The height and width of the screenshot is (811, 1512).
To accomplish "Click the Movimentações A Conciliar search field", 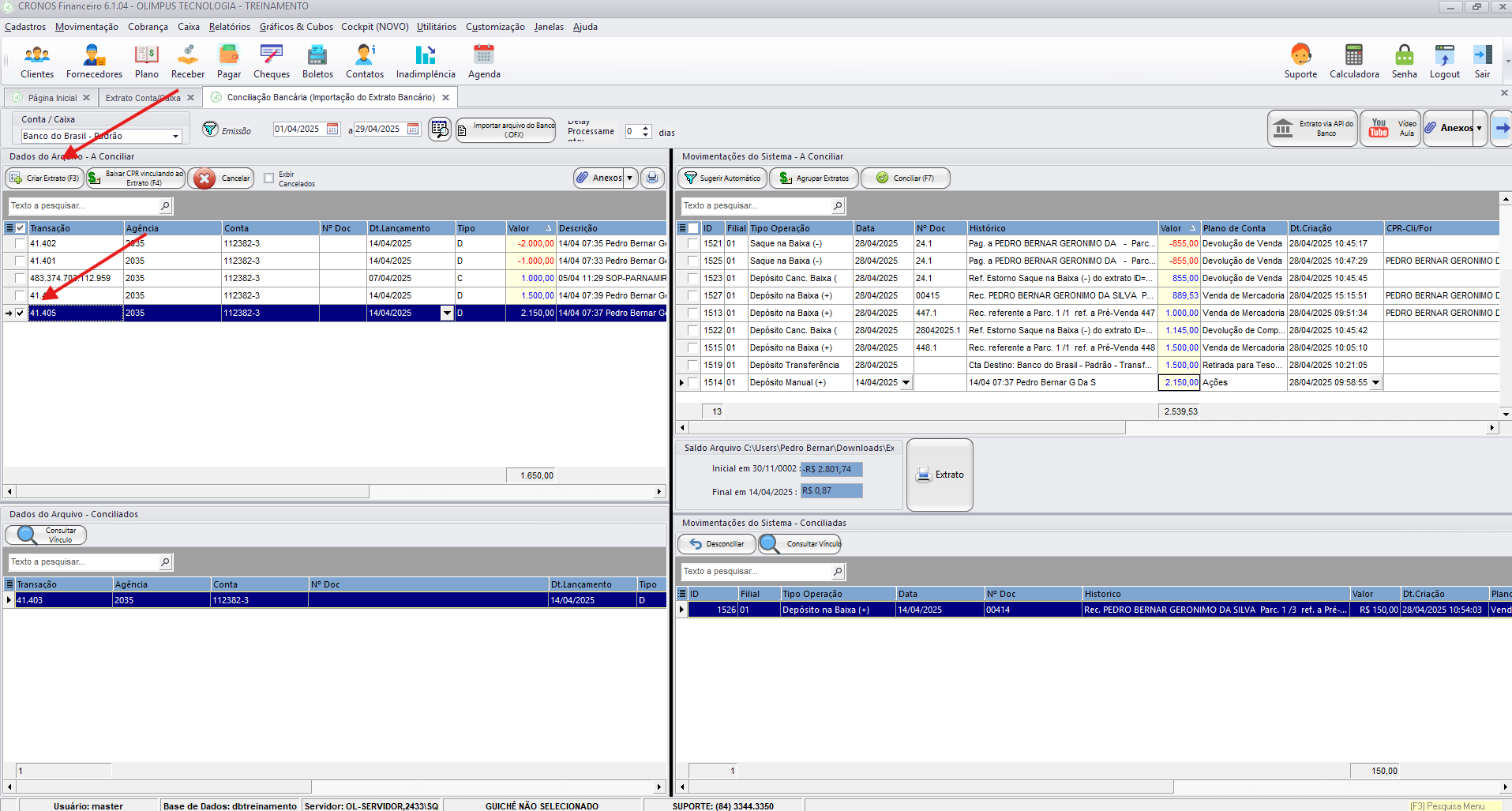I will (756, 205).
